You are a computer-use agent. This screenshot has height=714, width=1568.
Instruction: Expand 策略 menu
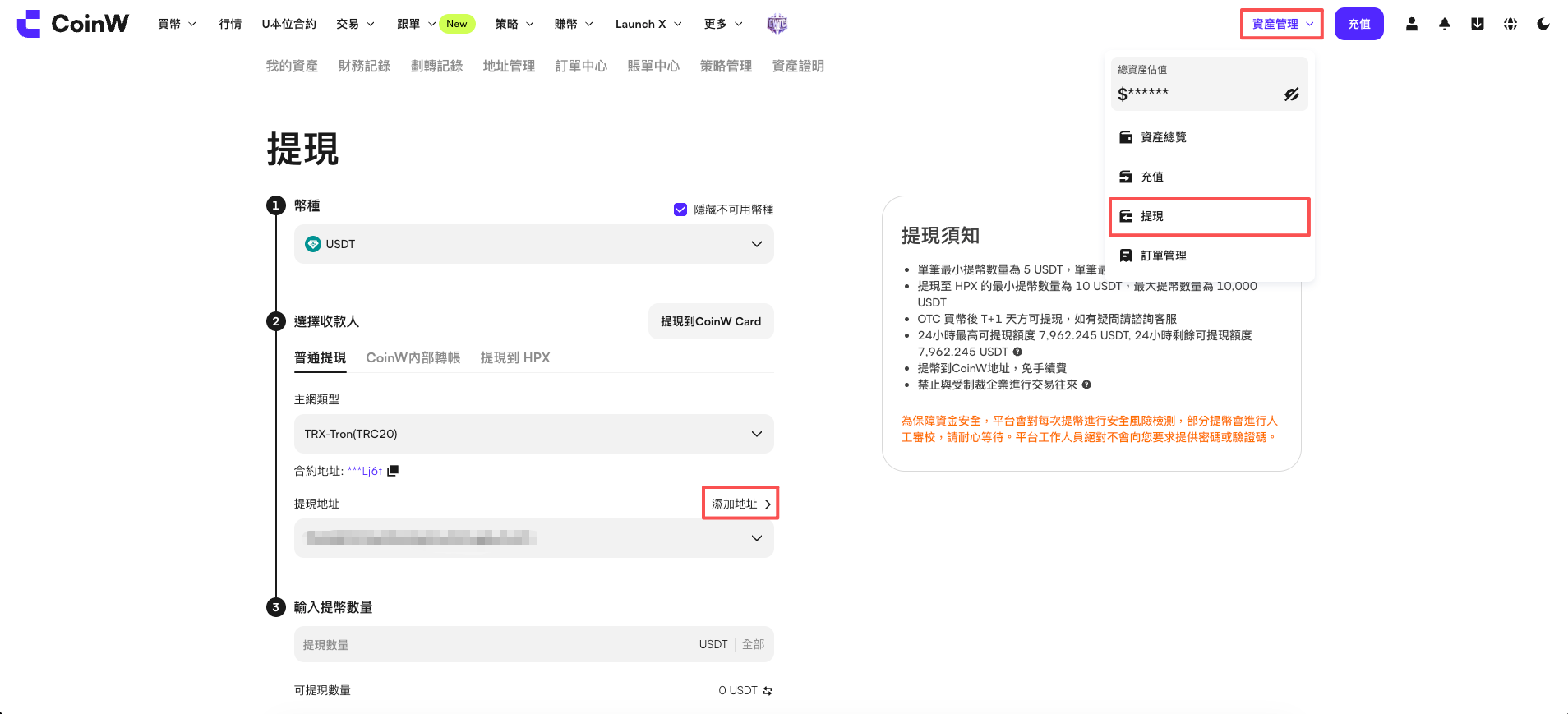514,24
